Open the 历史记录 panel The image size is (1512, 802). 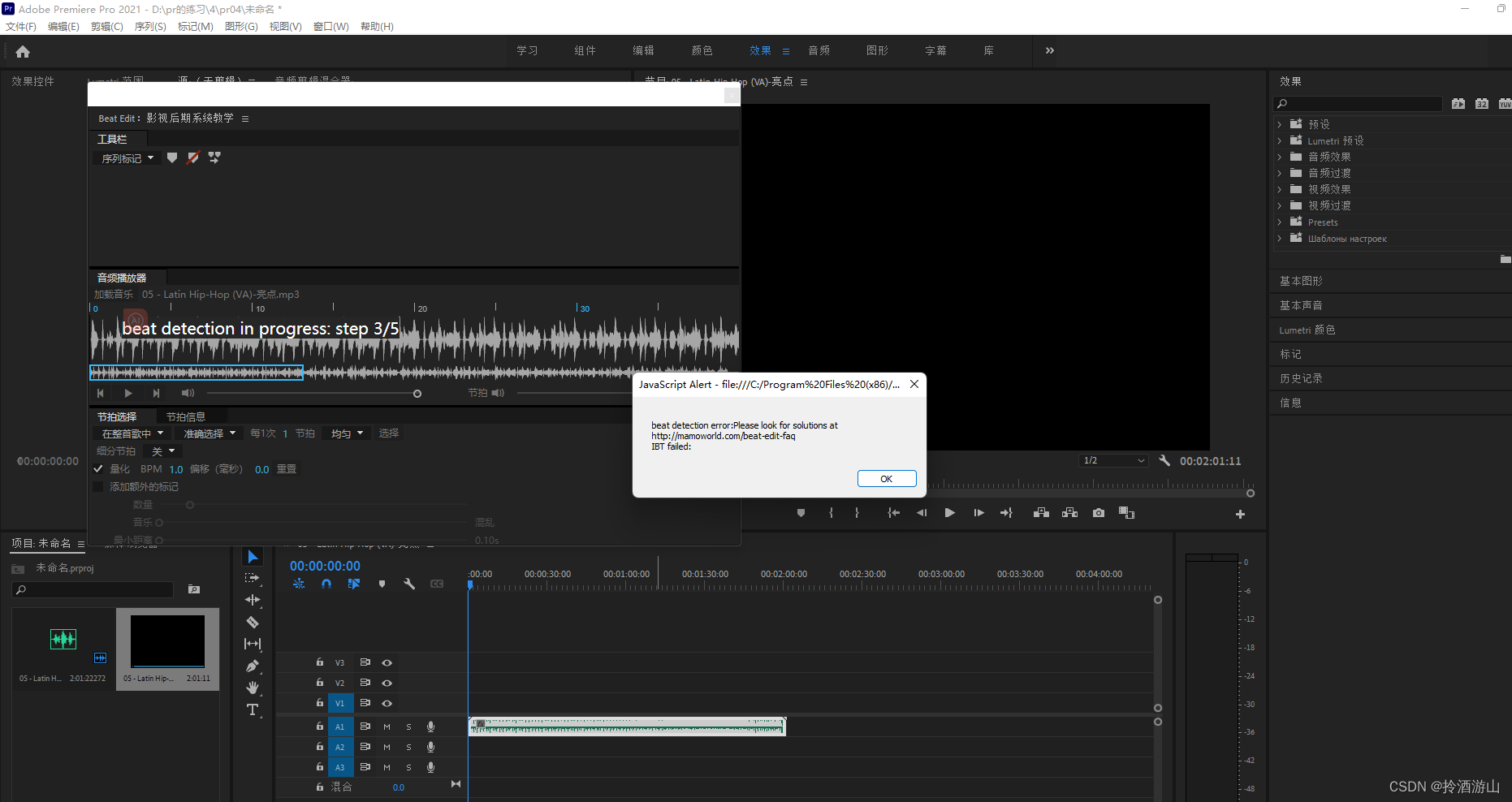coord(1301,378)
